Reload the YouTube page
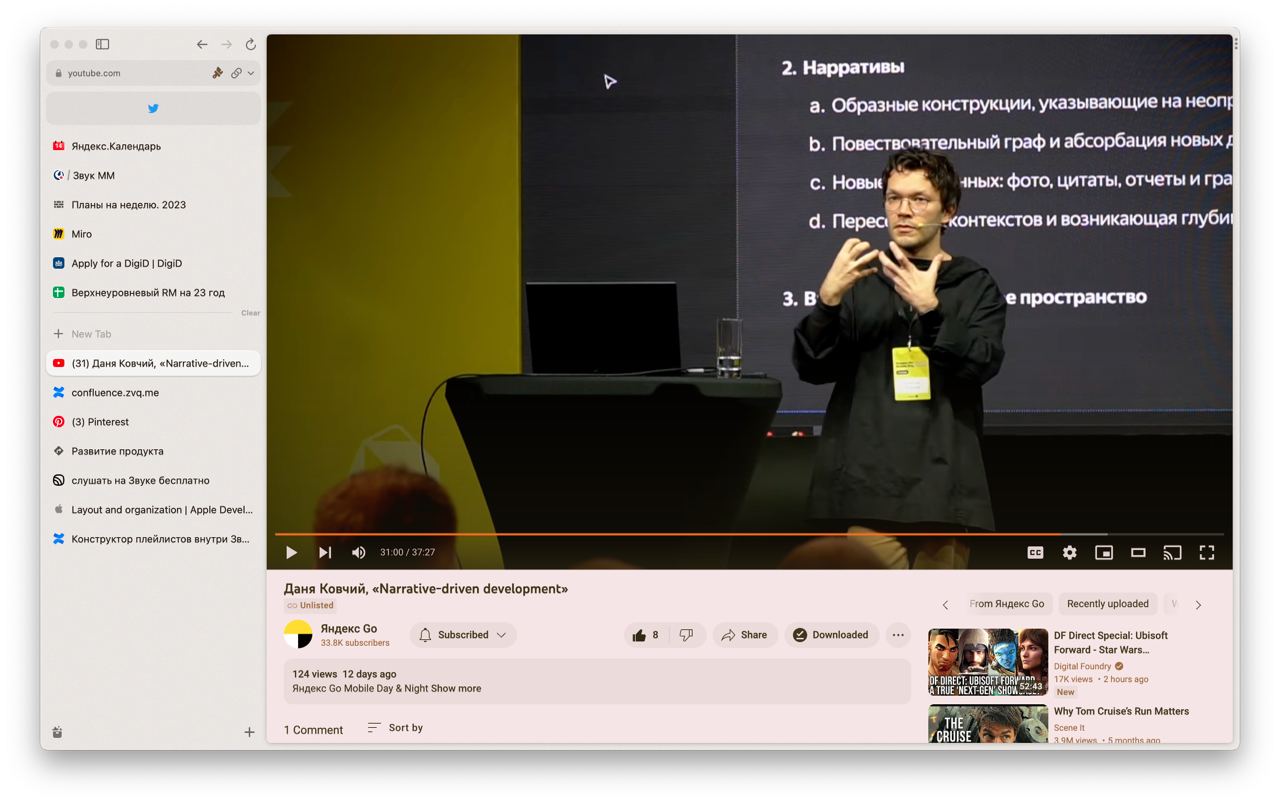Screen dimensions: 1280x803 coord(251,44)
